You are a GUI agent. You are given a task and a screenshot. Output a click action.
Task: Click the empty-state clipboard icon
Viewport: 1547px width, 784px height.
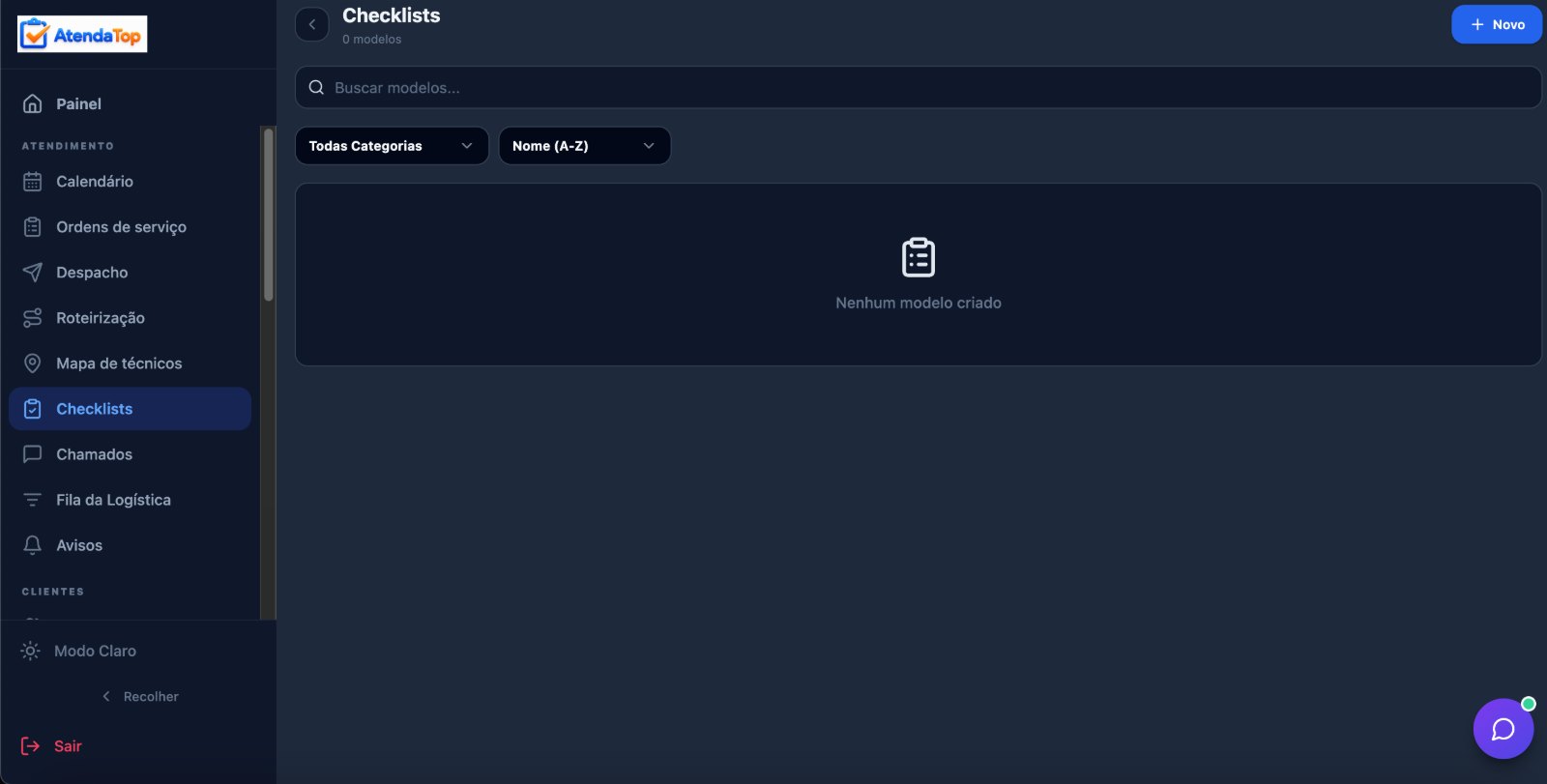[x=919, y=257]
